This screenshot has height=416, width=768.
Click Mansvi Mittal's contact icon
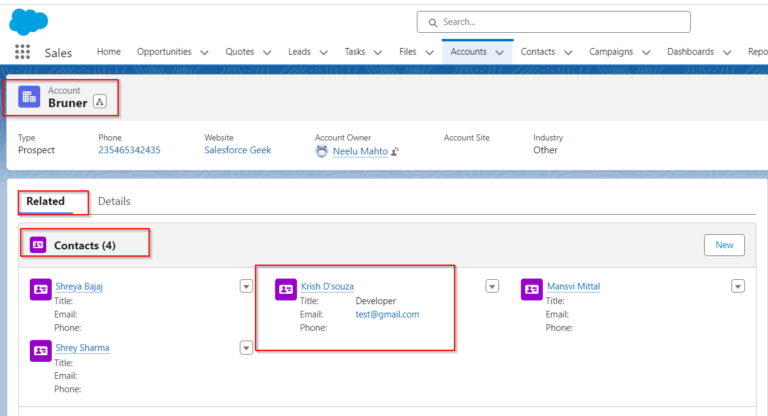[x=531, y=289]
